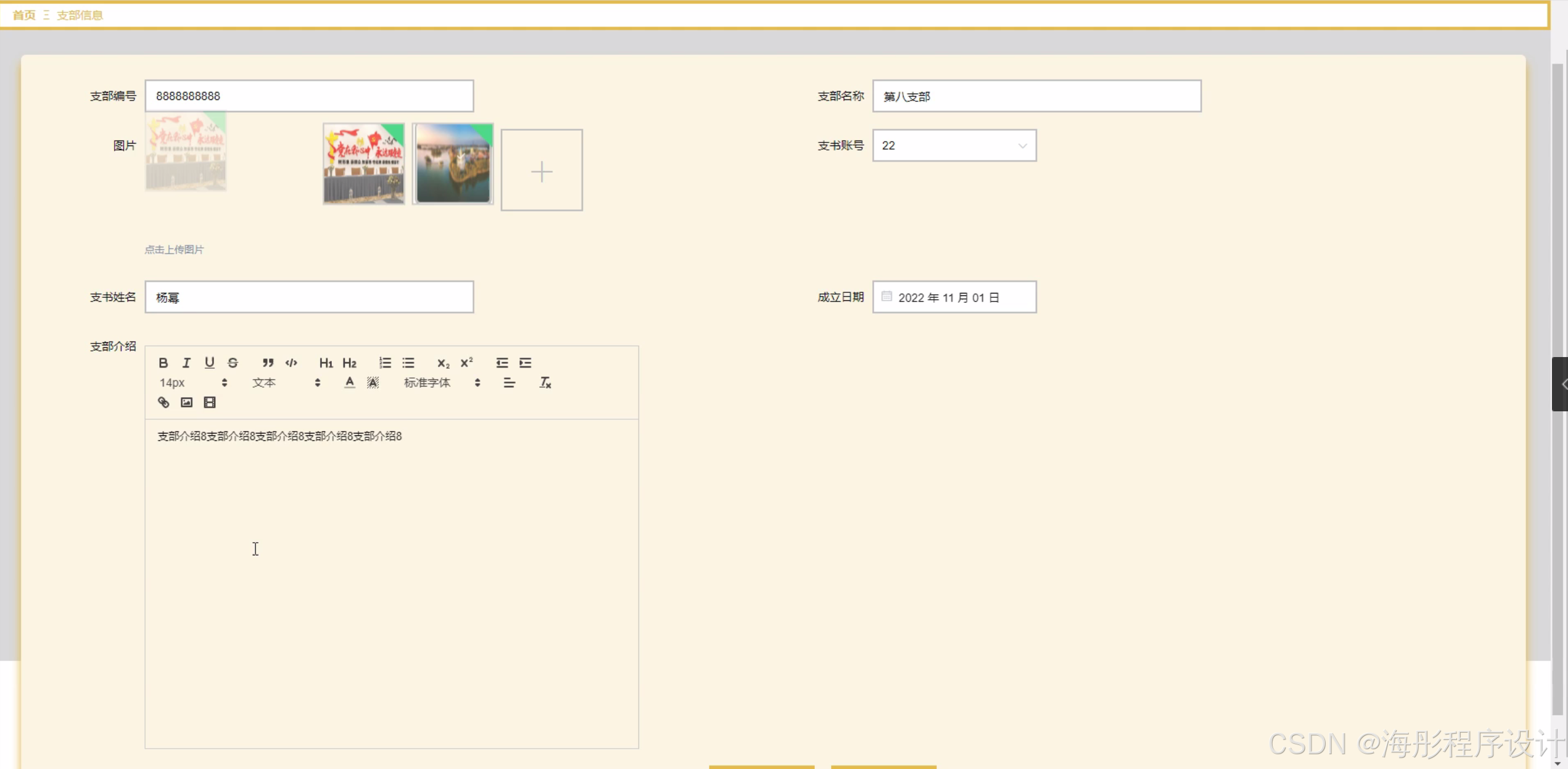Image resolution: width=1568 pixels, height=769 pixels.
Task: Toggle underline formatting
Action: pos(210,363)
